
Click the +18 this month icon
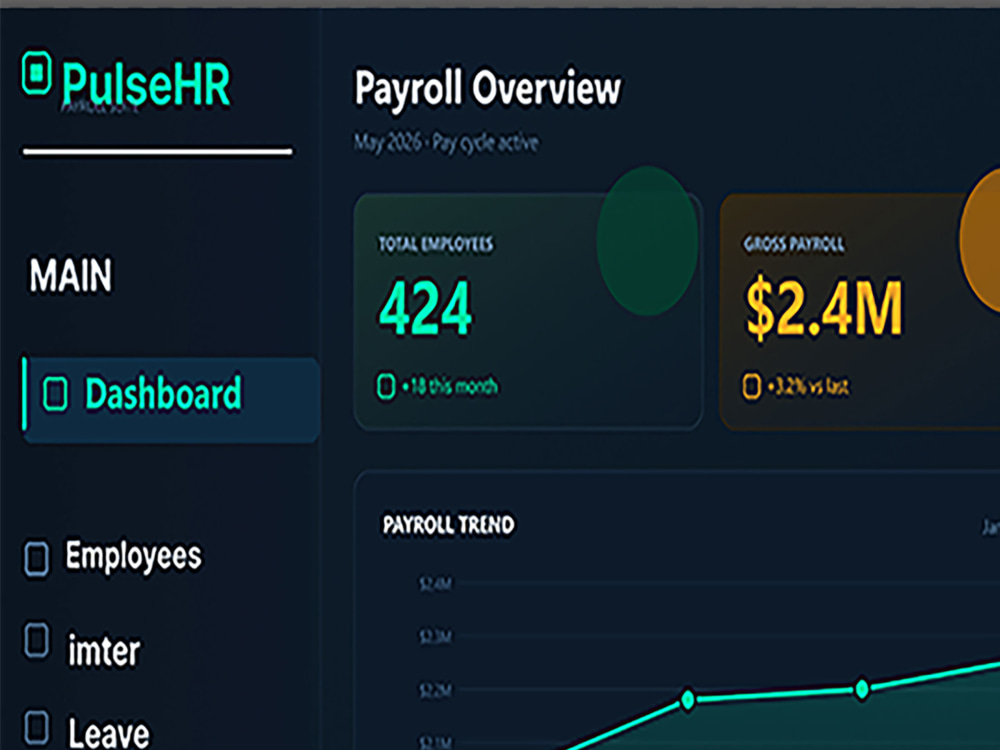386,386
